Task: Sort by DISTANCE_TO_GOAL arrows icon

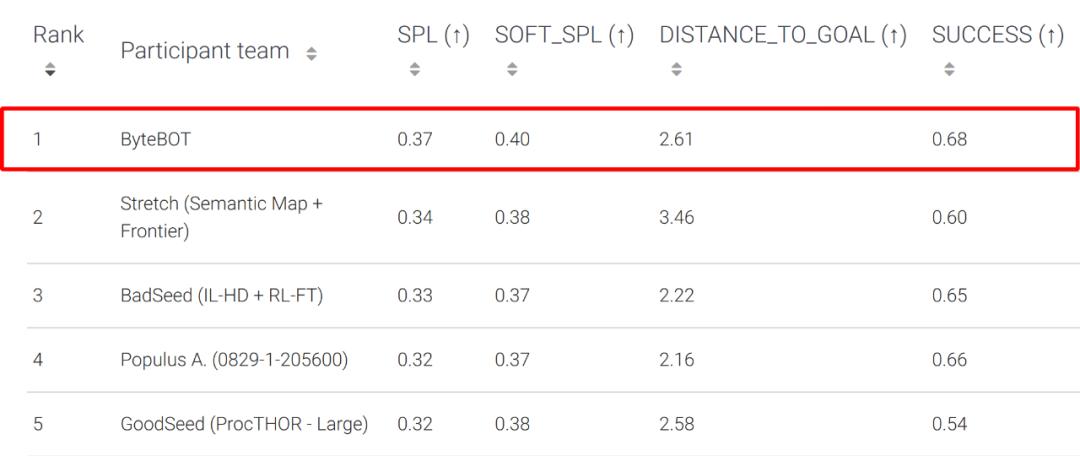Action: click(x=676, y=70)
